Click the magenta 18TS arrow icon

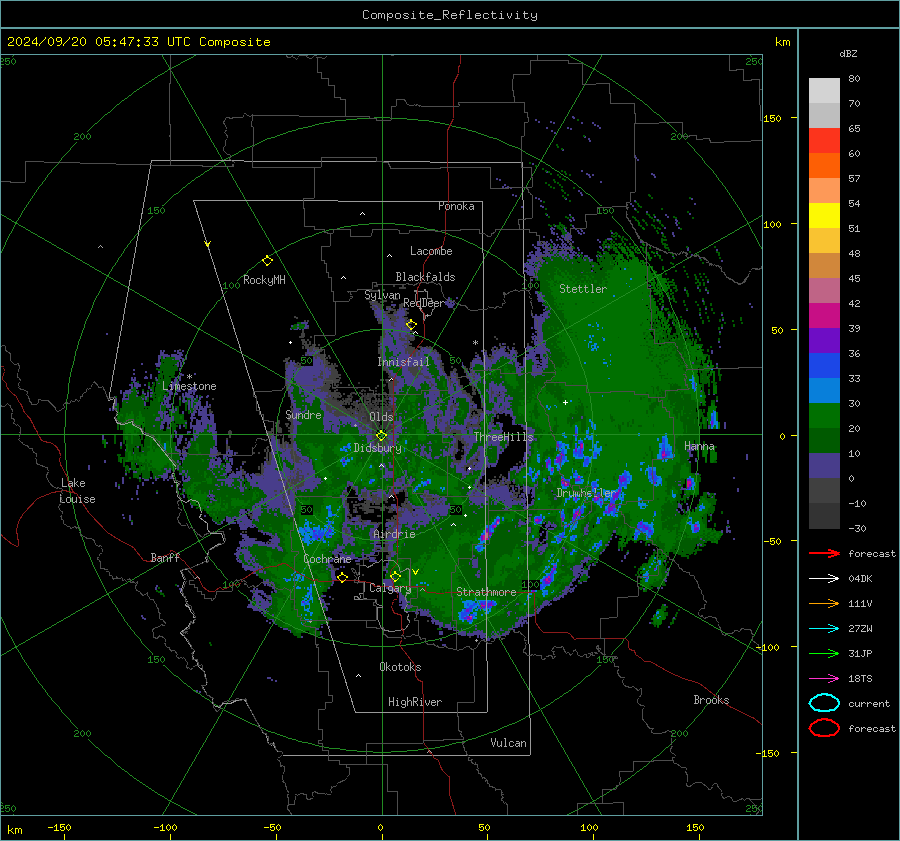coord(824,679)
